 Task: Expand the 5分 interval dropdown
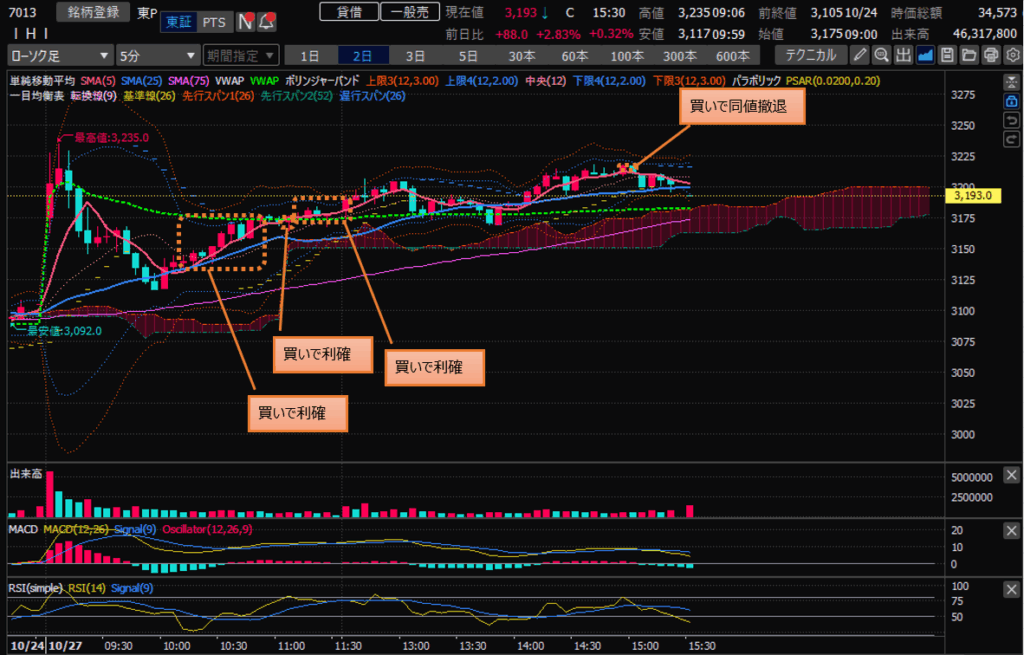[x=155, y=55]
